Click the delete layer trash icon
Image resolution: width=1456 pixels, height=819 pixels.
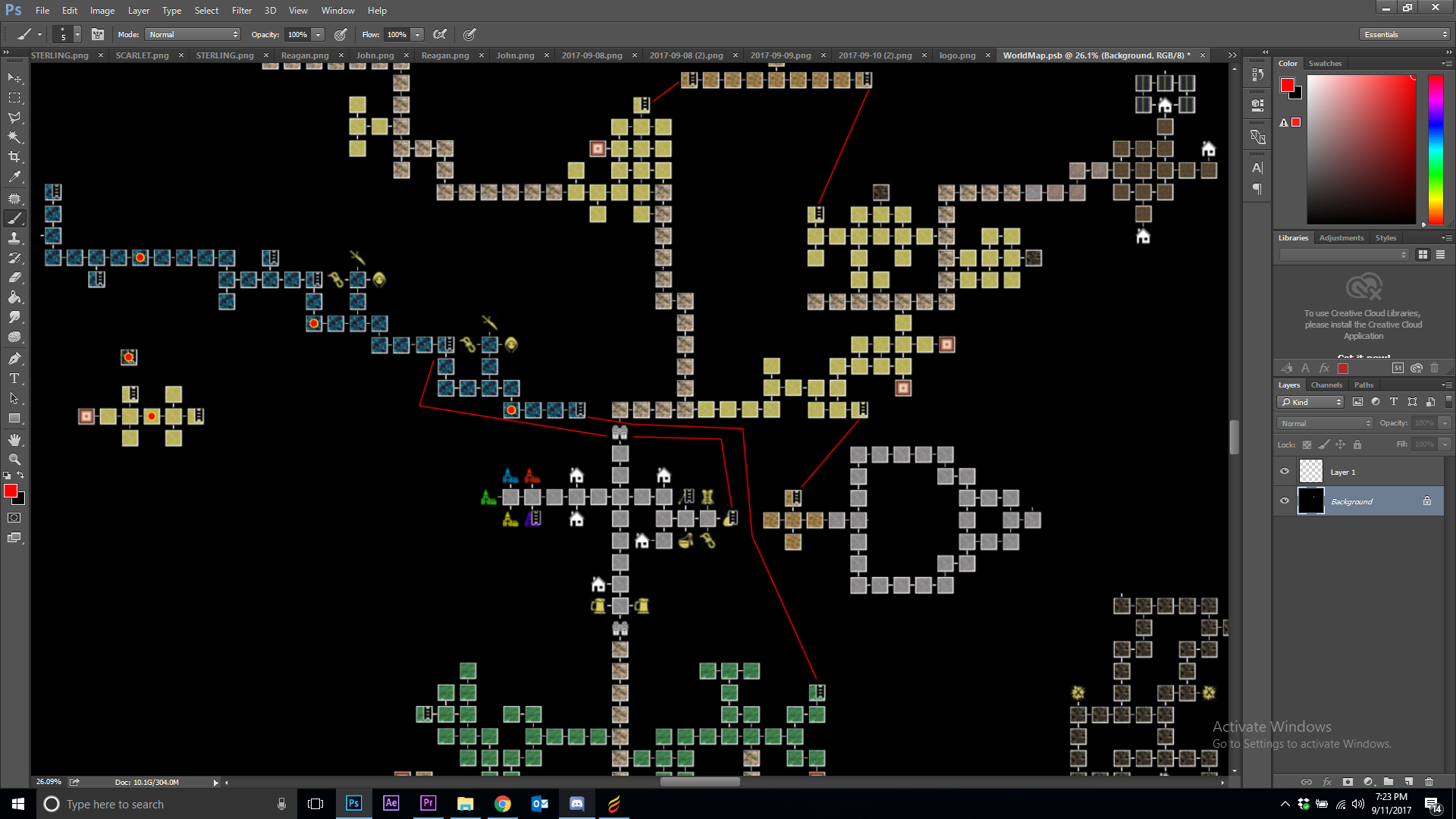coord(1429,781)
